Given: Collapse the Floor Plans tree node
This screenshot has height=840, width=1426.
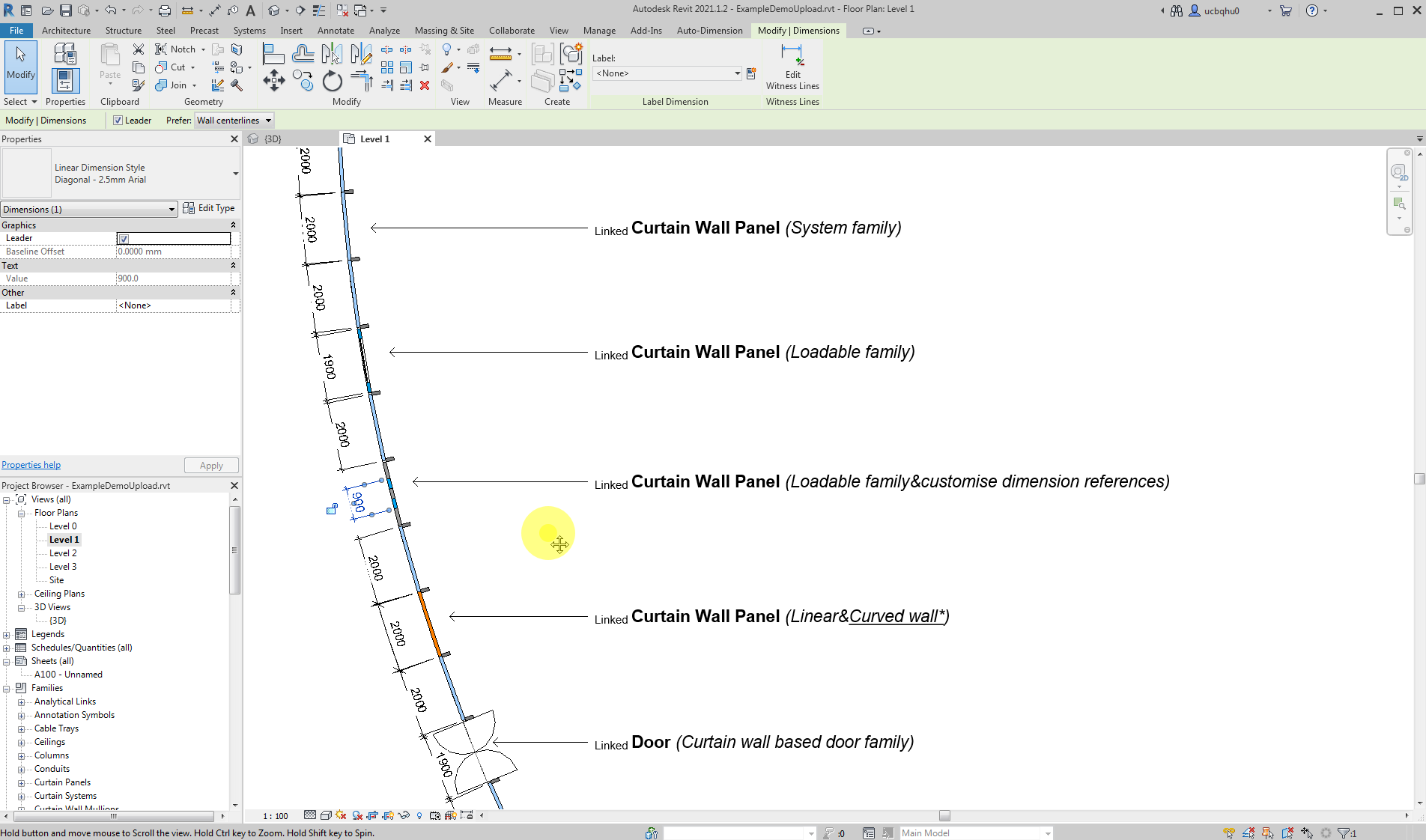Looking at the screenshot, I should tap(22, 514).
